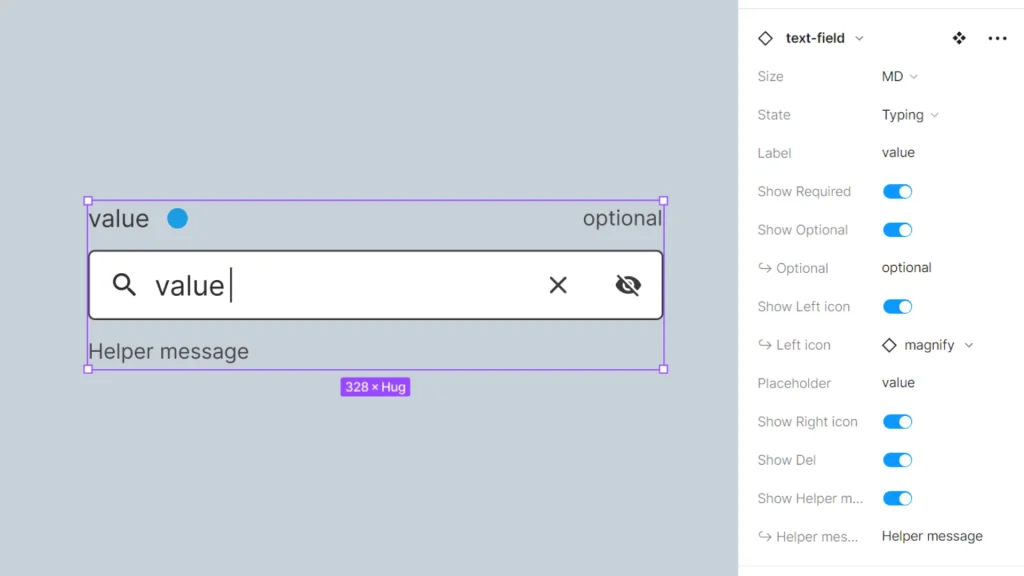Turn off the Show Optional switch

click(x=897, y=230)
